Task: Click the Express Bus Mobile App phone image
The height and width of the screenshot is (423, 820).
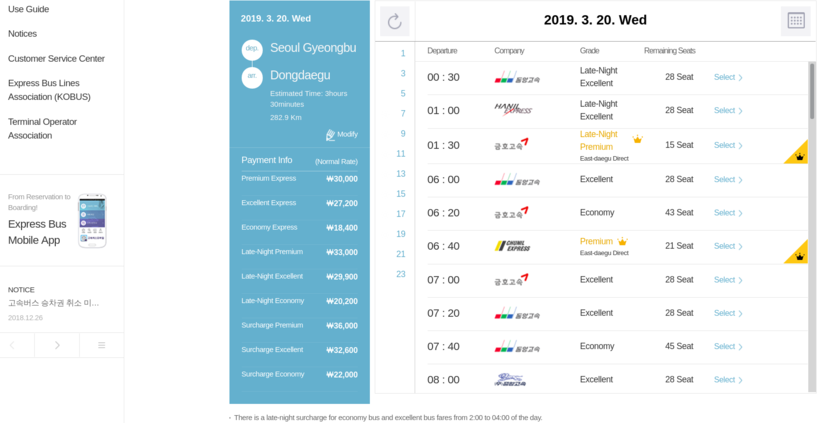Action: click(92, 220)
